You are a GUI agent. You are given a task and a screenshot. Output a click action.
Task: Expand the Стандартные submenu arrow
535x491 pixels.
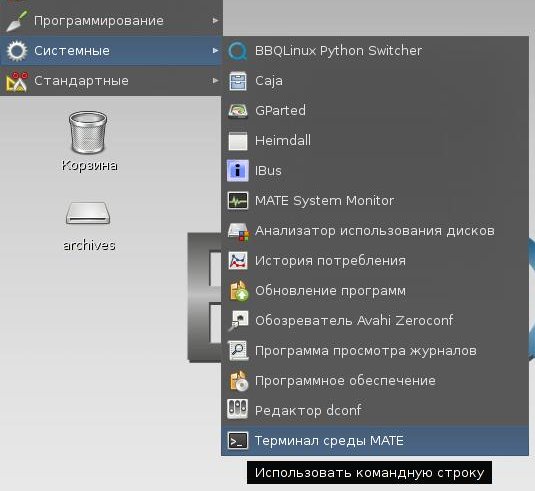(x=215, y=81)
